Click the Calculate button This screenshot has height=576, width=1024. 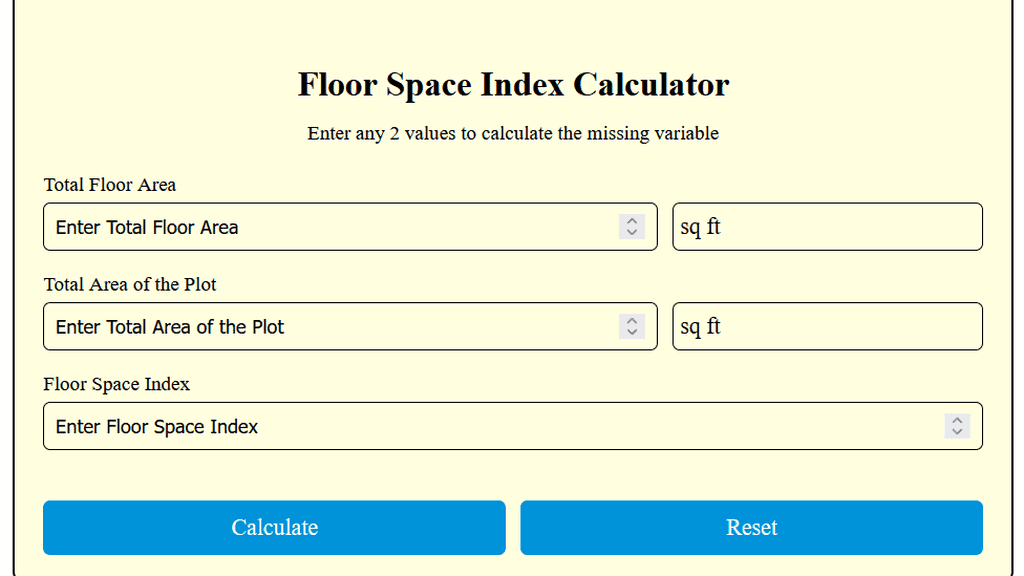(x=274, y=527)
